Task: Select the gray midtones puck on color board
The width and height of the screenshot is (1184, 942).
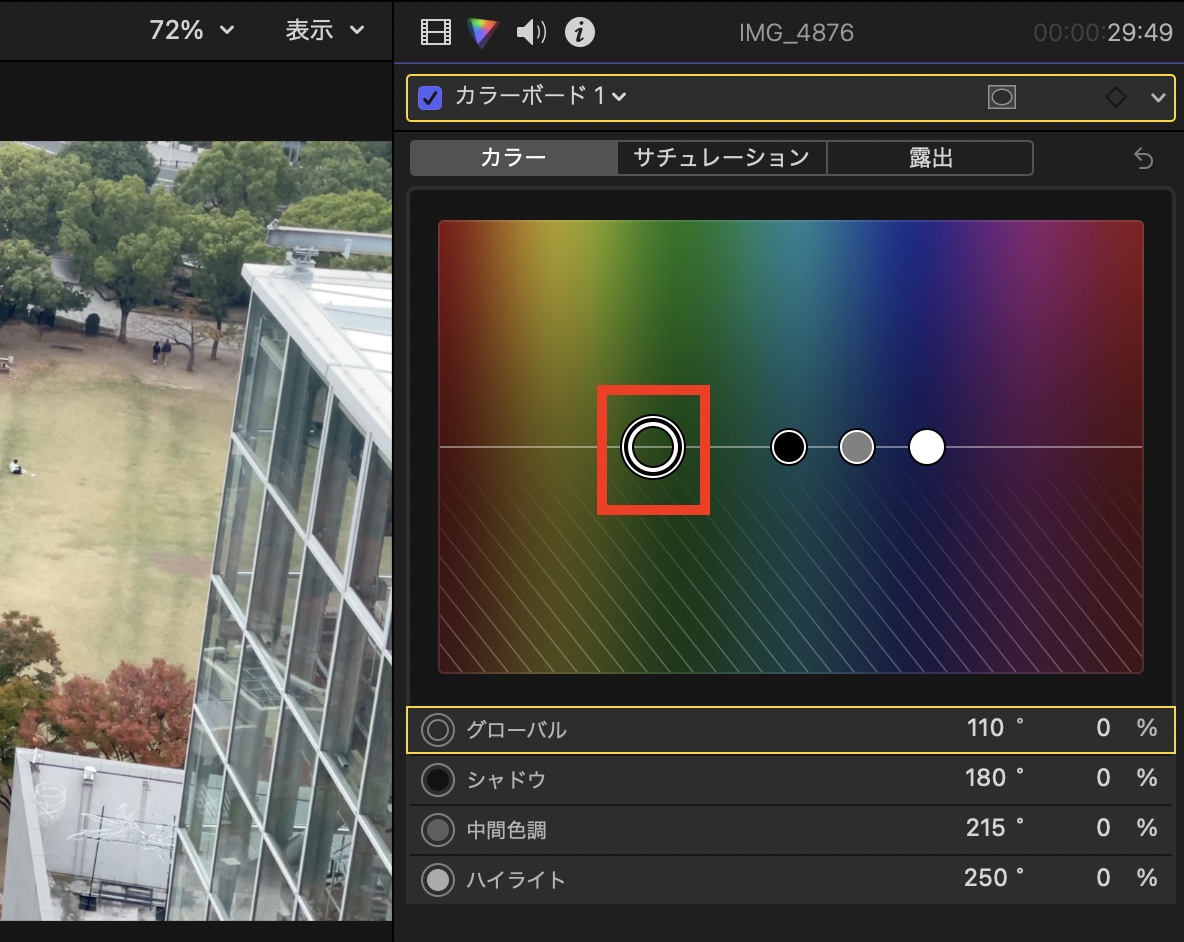Action: [857, 447]
